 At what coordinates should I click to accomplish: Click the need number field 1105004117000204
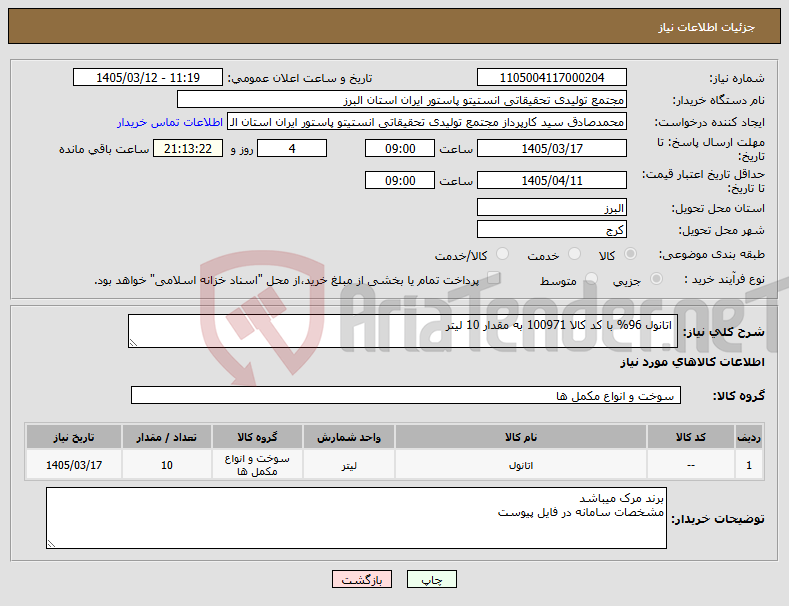pos(551,78)
